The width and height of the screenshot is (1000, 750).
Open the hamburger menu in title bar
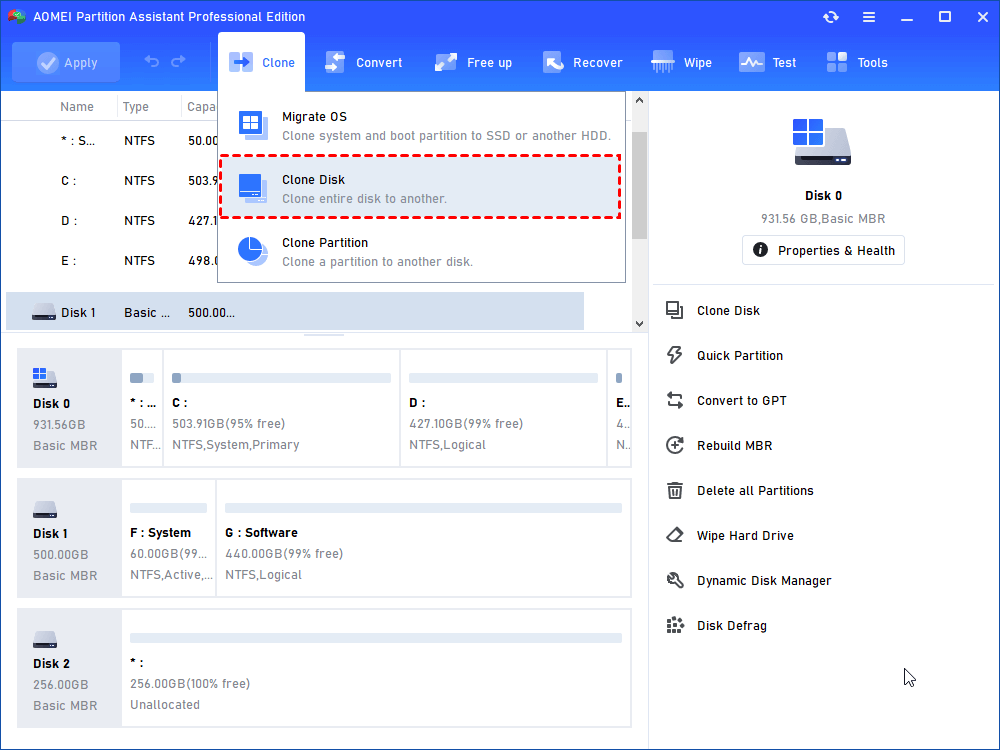pos(869,17)
